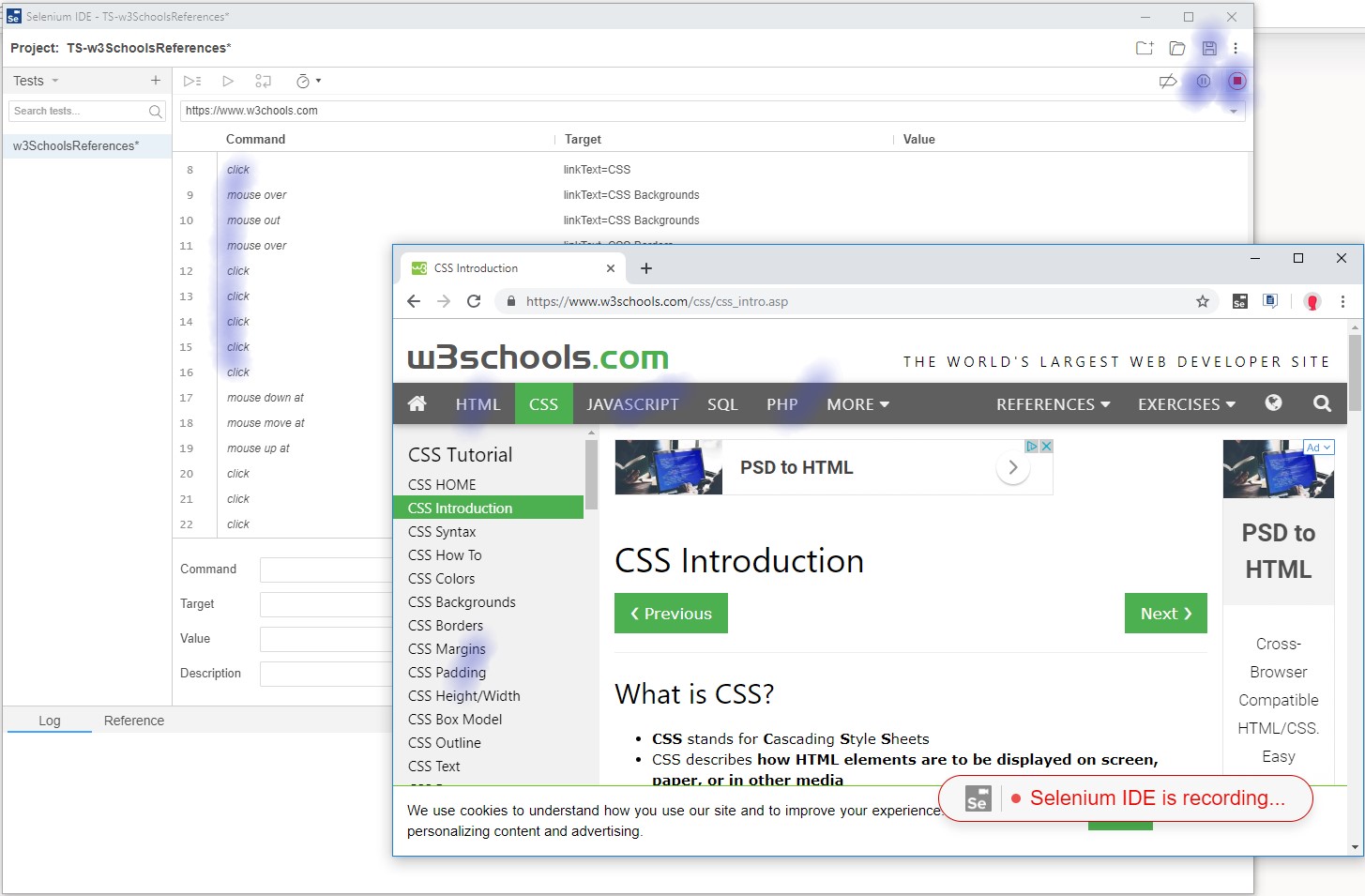Expand the EXERCISES dropdown
The width and height of the screenshot is (1365, 896).
pyautogui.click(x=1187, y=404)
